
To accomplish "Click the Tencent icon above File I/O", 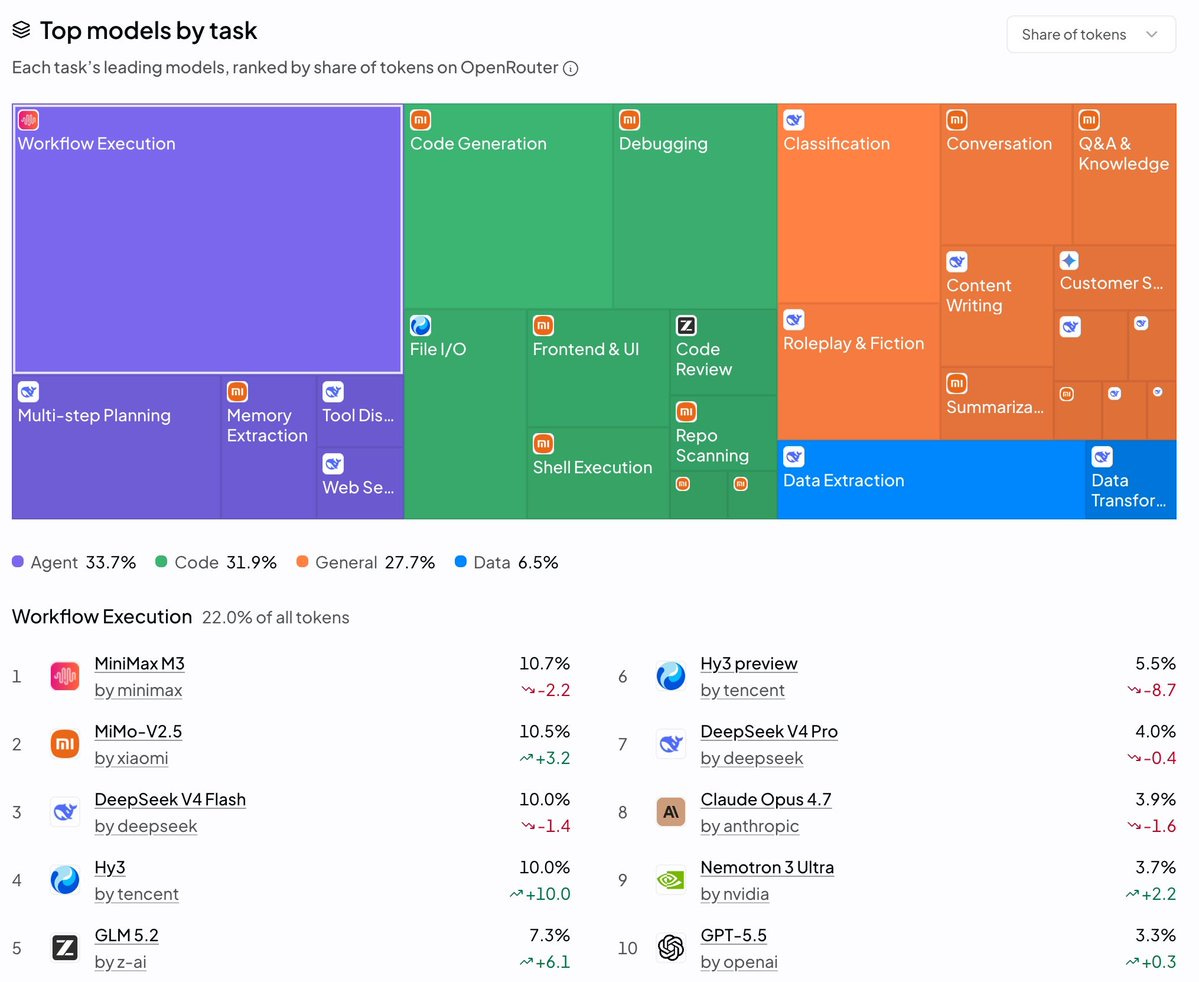I will [421, 325].
